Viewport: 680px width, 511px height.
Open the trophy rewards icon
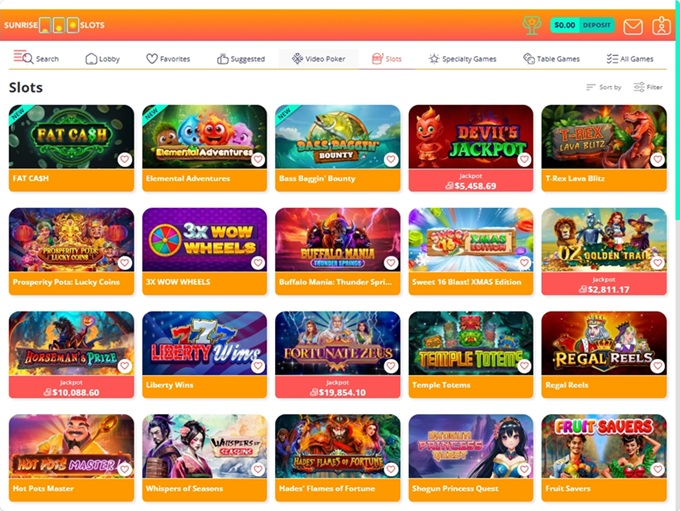(x=532, y=26)
